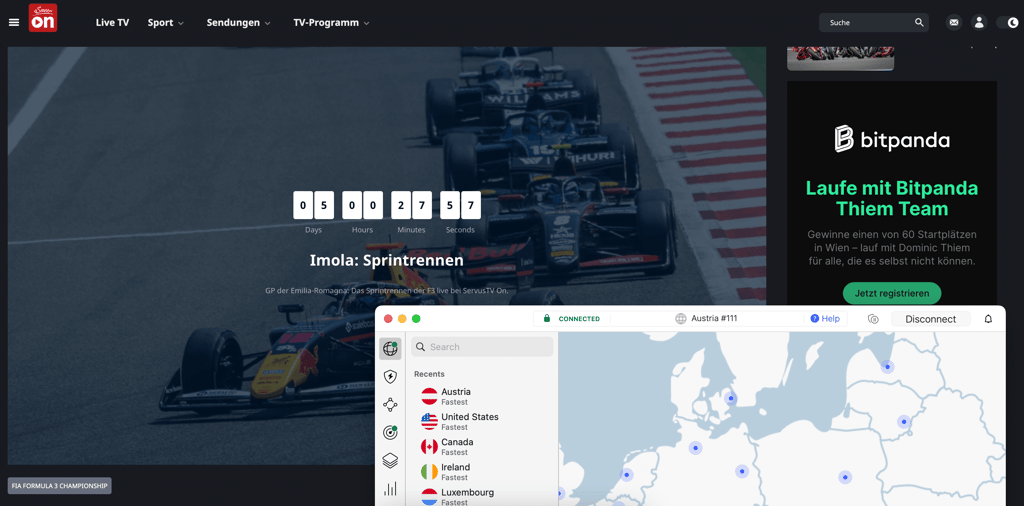Click the VPN window green zoom button
The height and width of the screenshot is (506, 1024).
(416, 319)
